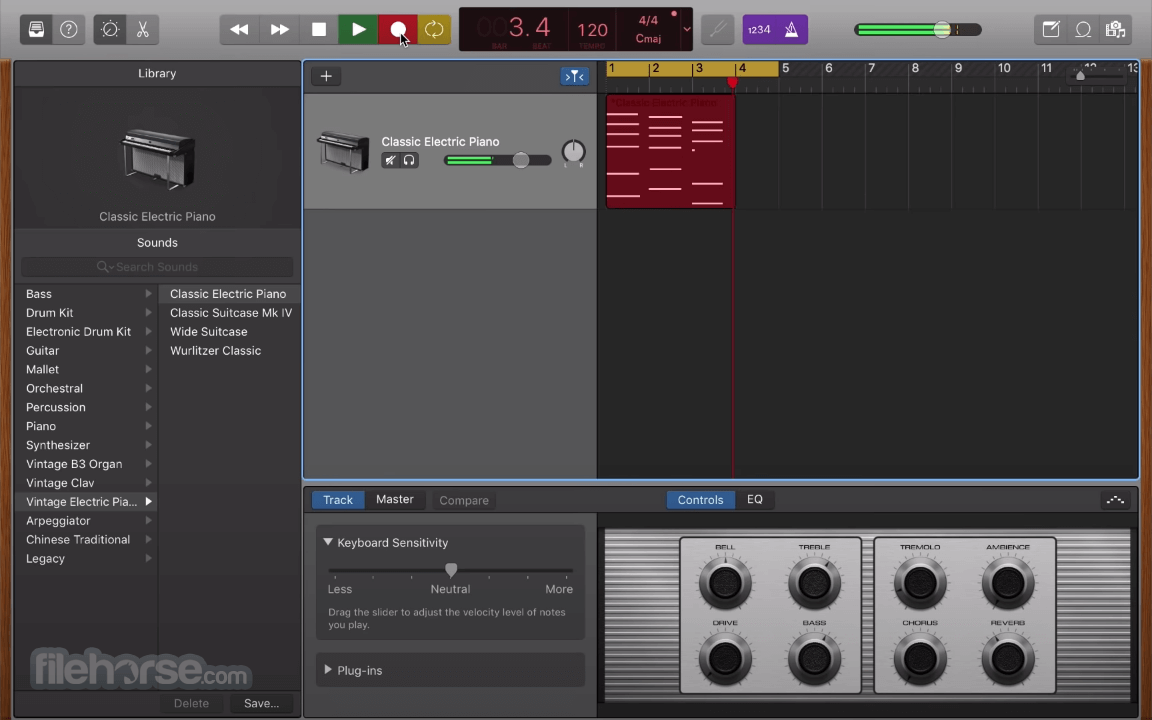The width and height of the screenshot is (1152, 720).
Task: Stop playback with the Stop button
Action: [x=319, y=29]
